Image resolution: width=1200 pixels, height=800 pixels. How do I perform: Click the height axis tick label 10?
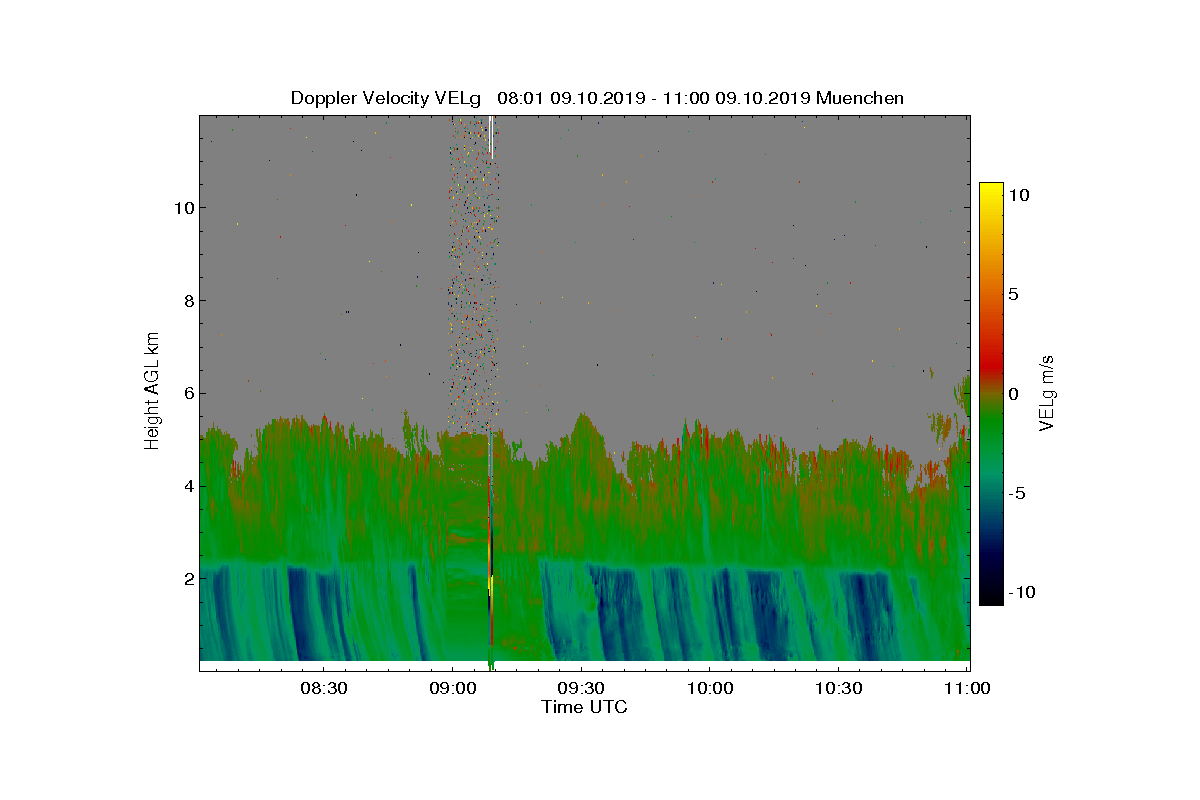coord(182,207)
